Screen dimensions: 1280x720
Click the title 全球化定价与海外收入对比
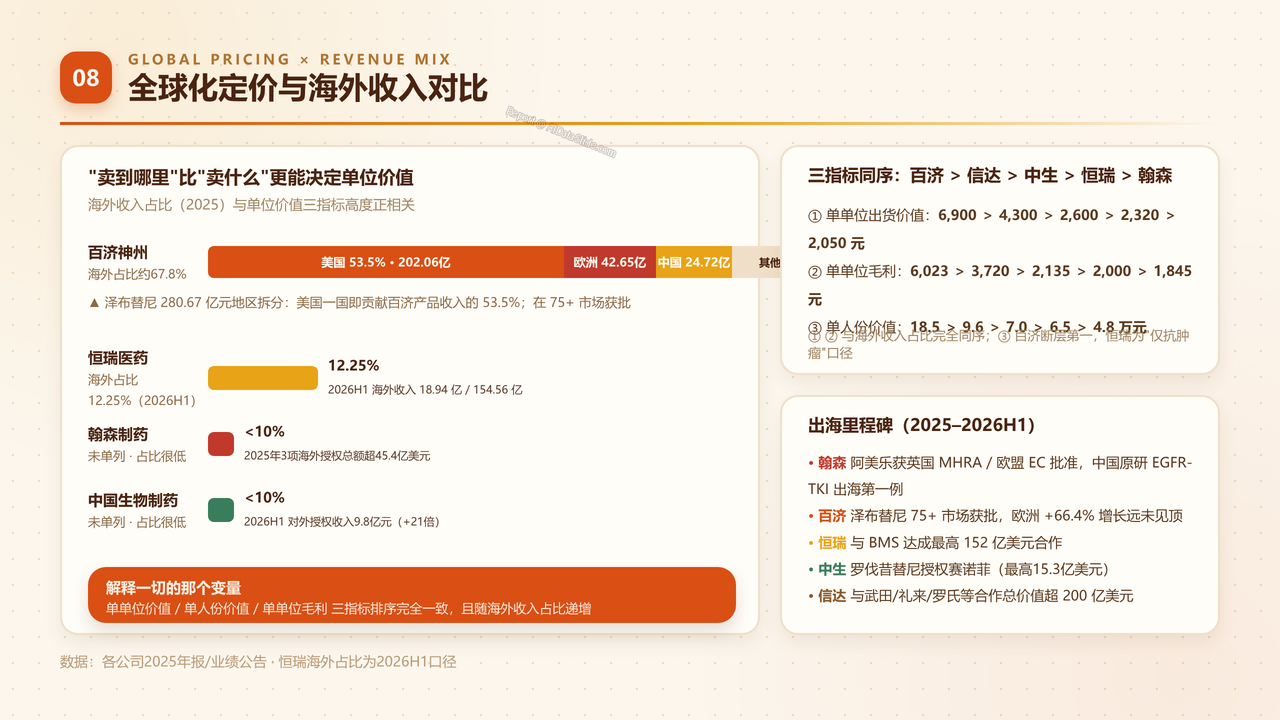308,88
